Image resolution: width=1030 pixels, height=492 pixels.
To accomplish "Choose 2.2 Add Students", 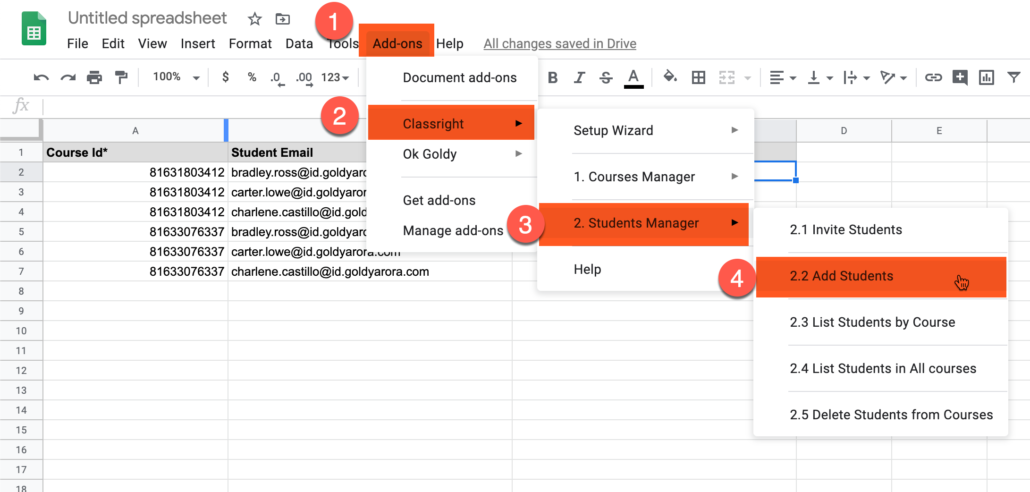I will click(881, 277).
